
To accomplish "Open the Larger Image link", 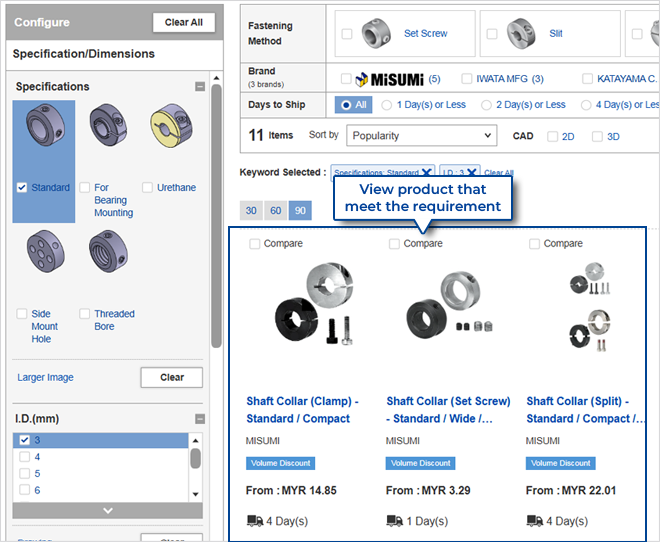I will pyautogui.click(x=45, y=377).
